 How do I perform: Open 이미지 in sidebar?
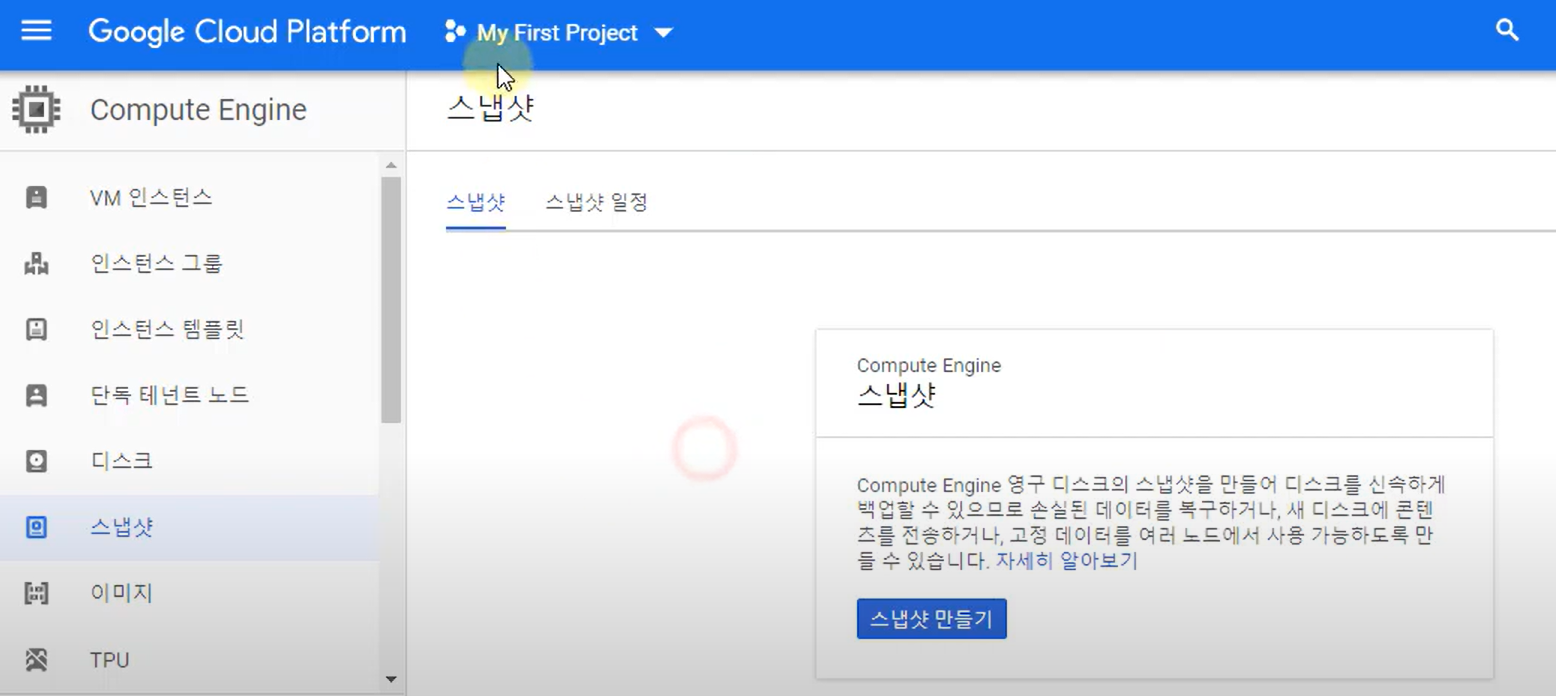(x=189, y=594)
